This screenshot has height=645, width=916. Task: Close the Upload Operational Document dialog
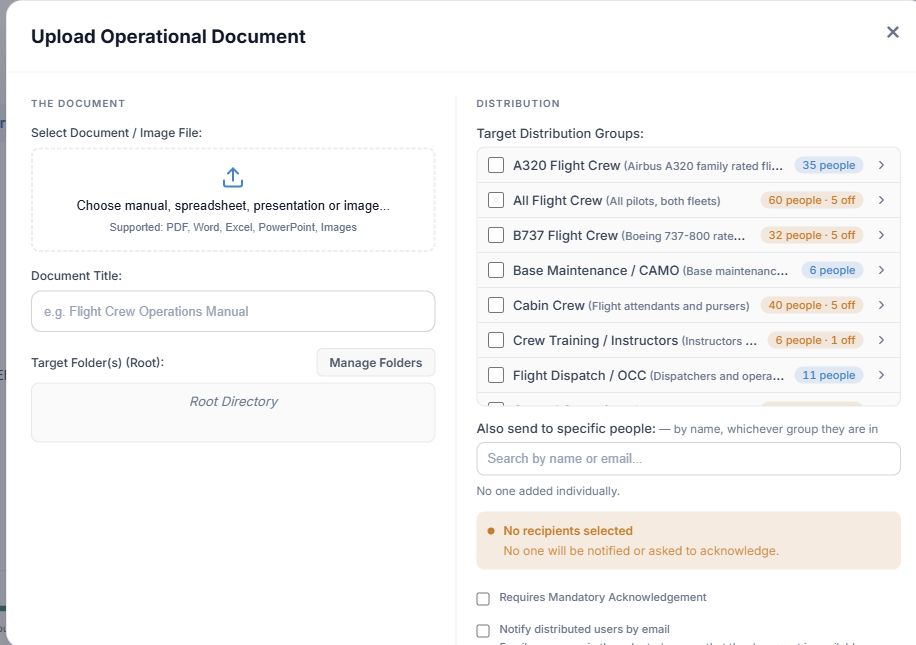(x=892, y=32)
